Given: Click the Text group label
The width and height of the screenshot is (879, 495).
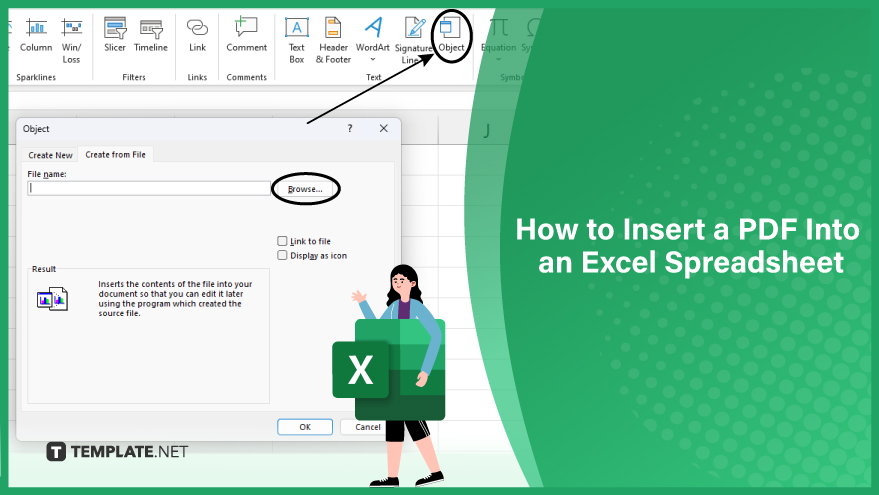Looking at the screenshot, I should pos(373,77).
